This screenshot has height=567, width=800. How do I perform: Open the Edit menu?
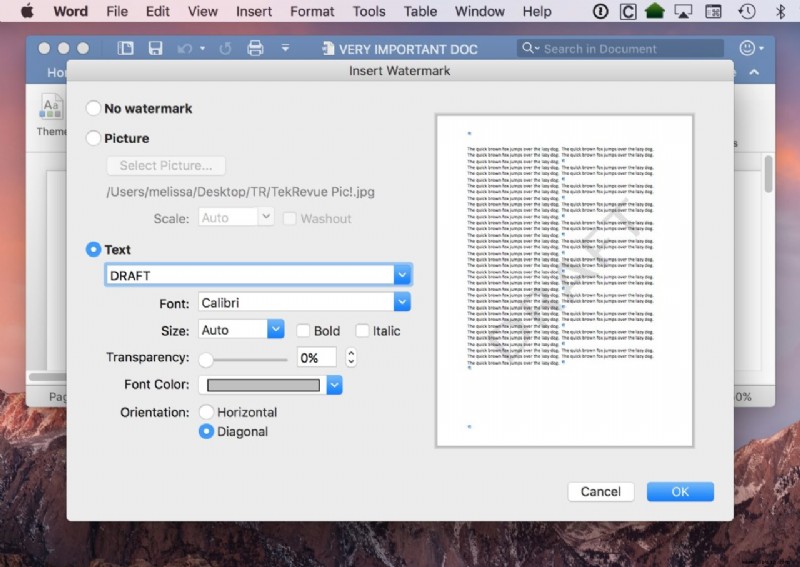point(158,11)
